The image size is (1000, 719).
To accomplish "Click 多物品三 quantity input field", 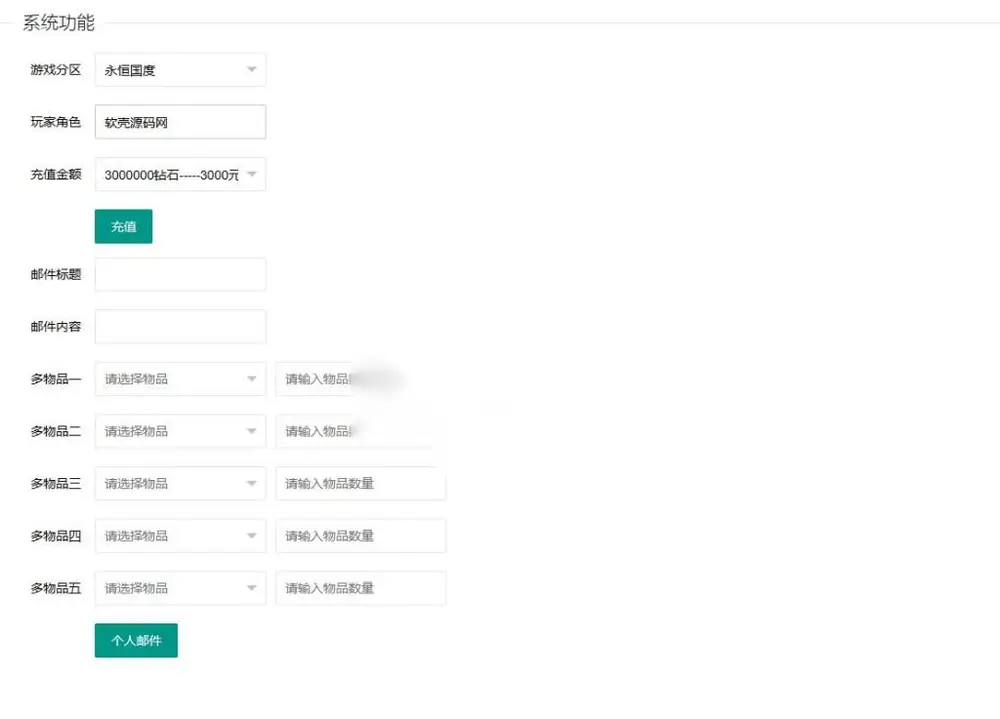I will point(360,484).
